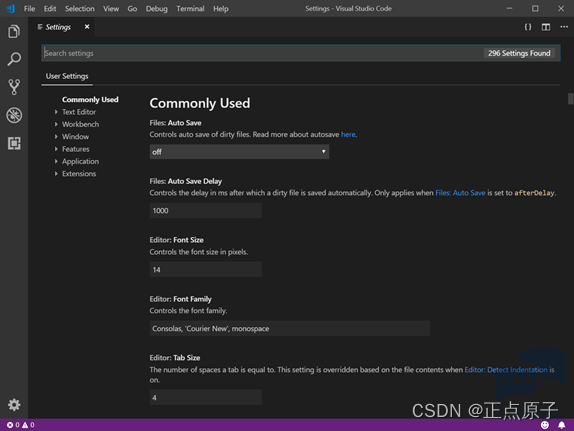Image resolution: width=574 pixels, height=431 pixels.
Task: Open the File menu
Action: pyautogui.click(x=29, y=8)
